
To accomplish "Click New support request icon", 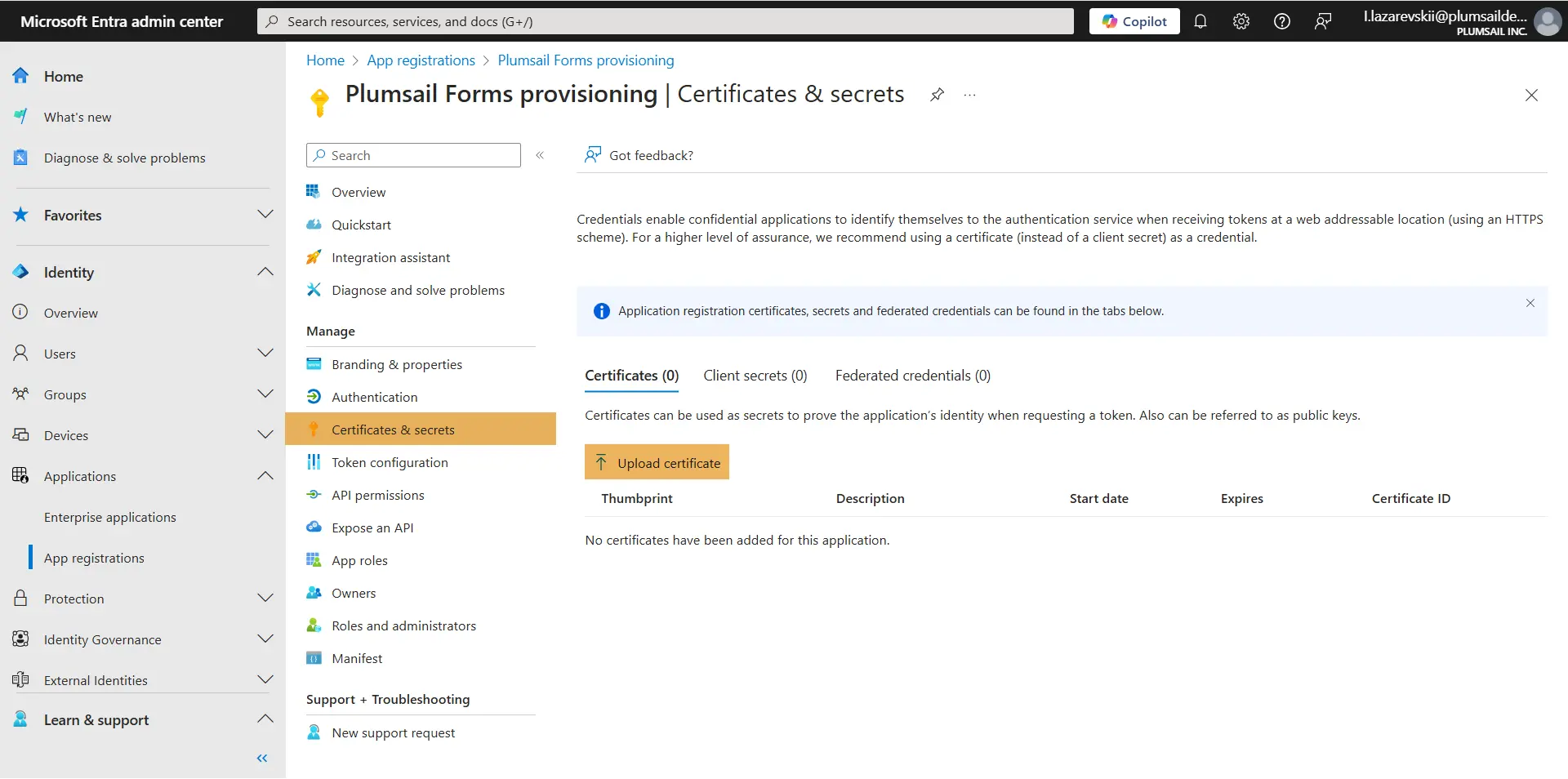I will [314, 732].
